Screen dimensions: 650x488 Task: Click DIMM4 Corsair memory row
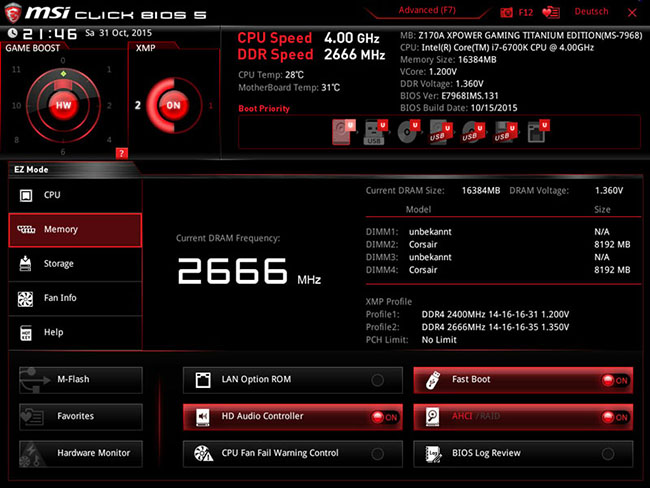coord(498,270)
